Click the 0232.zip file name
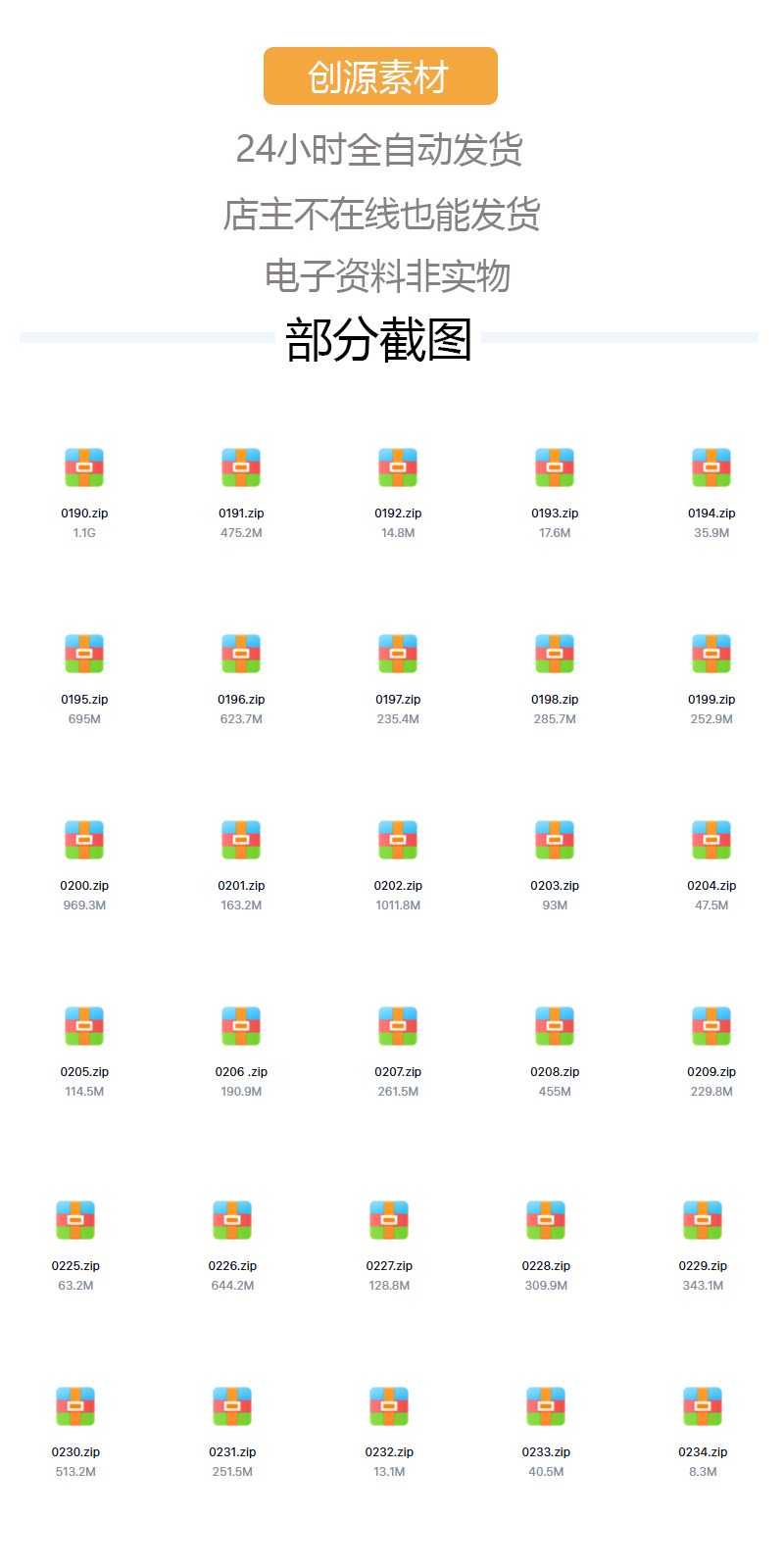Image resolution: width=784 pixels, height=1568 pixels. pos(389,1452)
